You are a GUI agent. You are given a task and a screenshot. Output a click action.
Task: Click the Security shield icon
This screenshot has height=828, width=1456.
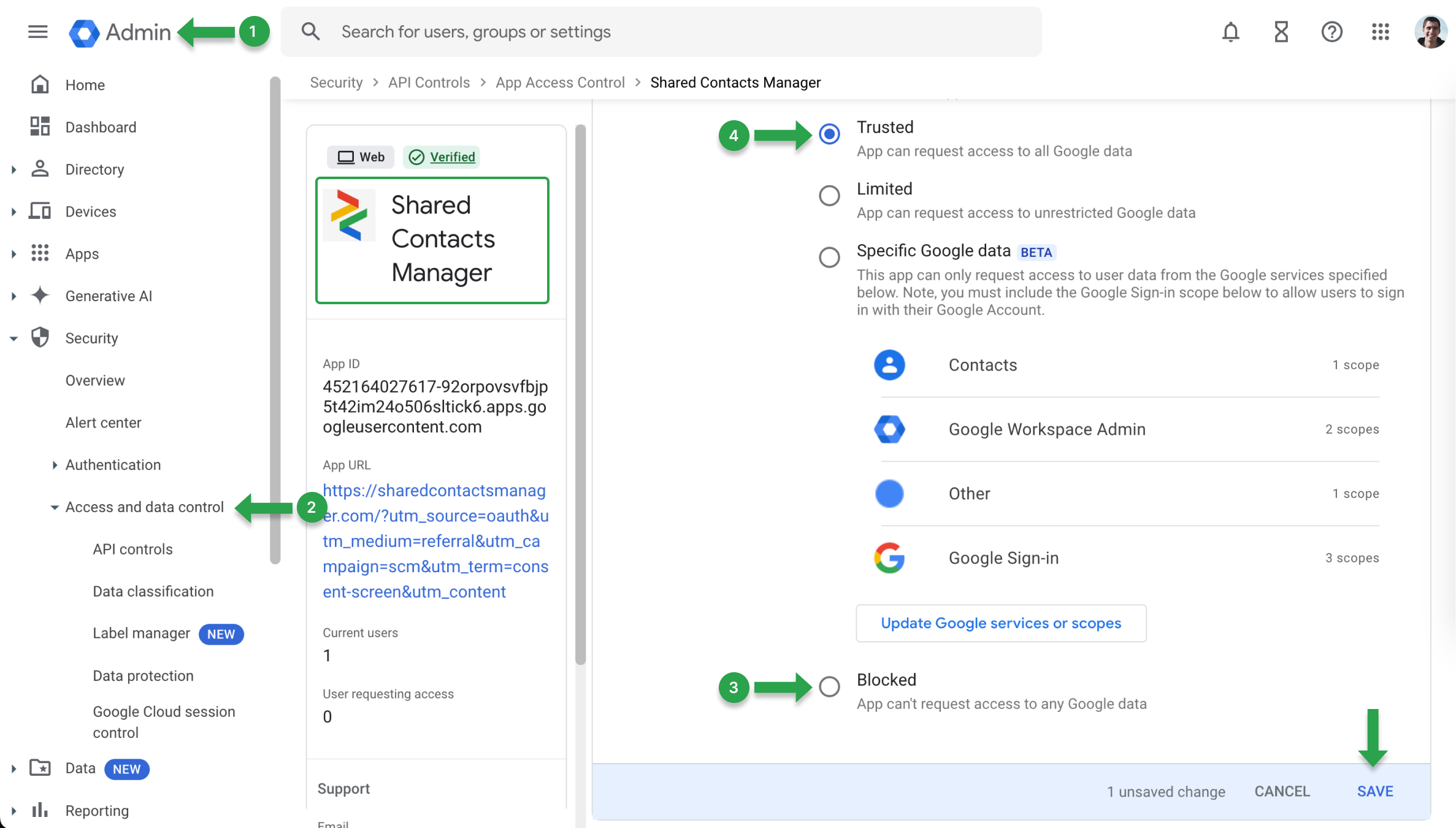pyautogui.click(x=40, y=337)
